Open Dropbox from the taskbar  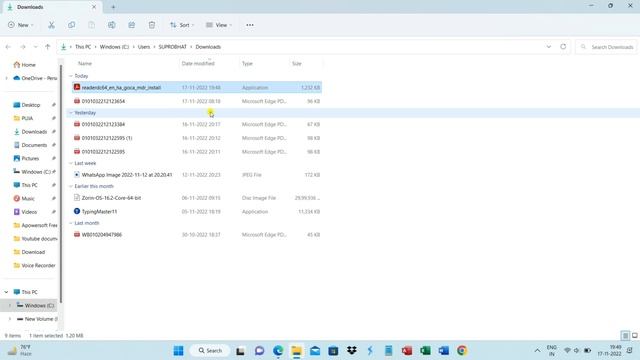click(x=351, y=351)
